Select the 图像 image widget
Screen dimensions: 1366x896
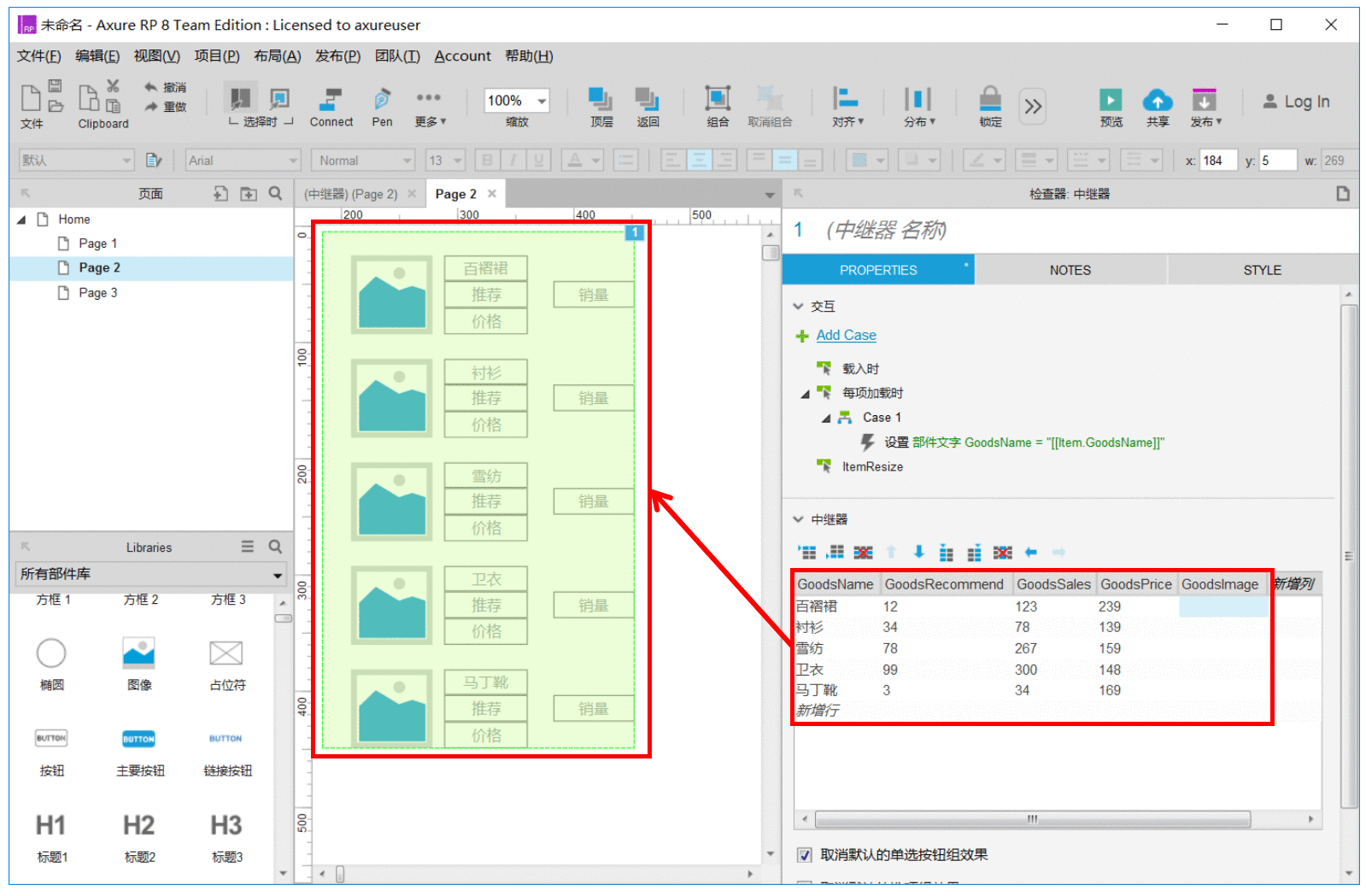(138, 663)
